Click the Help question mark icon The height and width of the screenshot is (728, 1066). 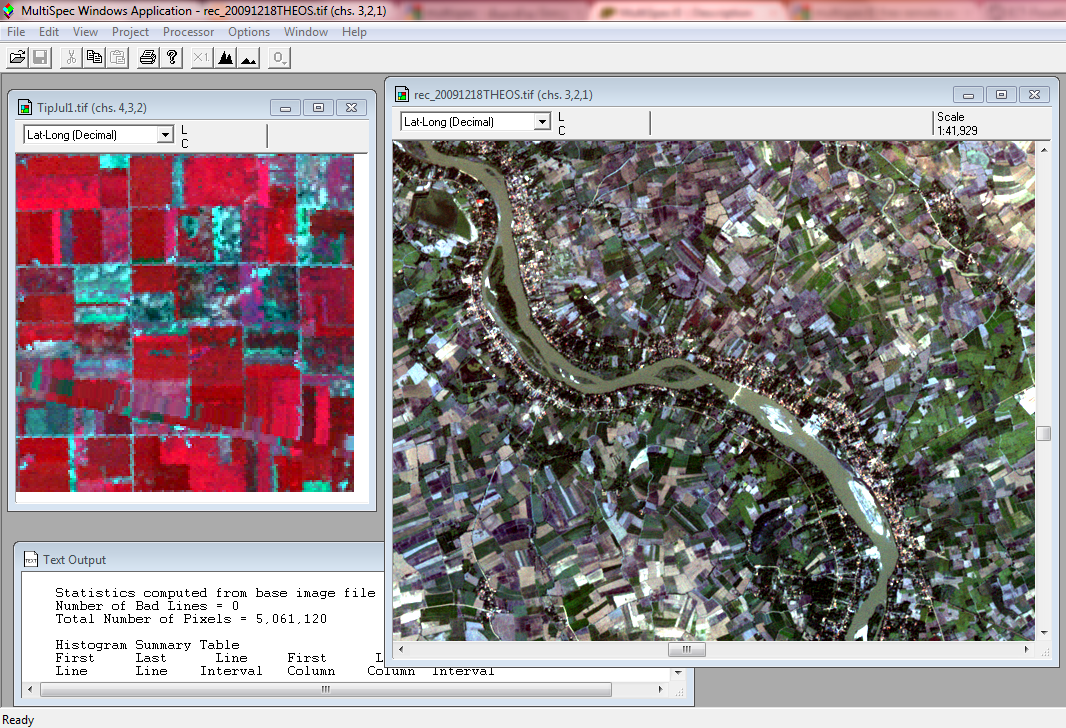(x=170, y=57)
